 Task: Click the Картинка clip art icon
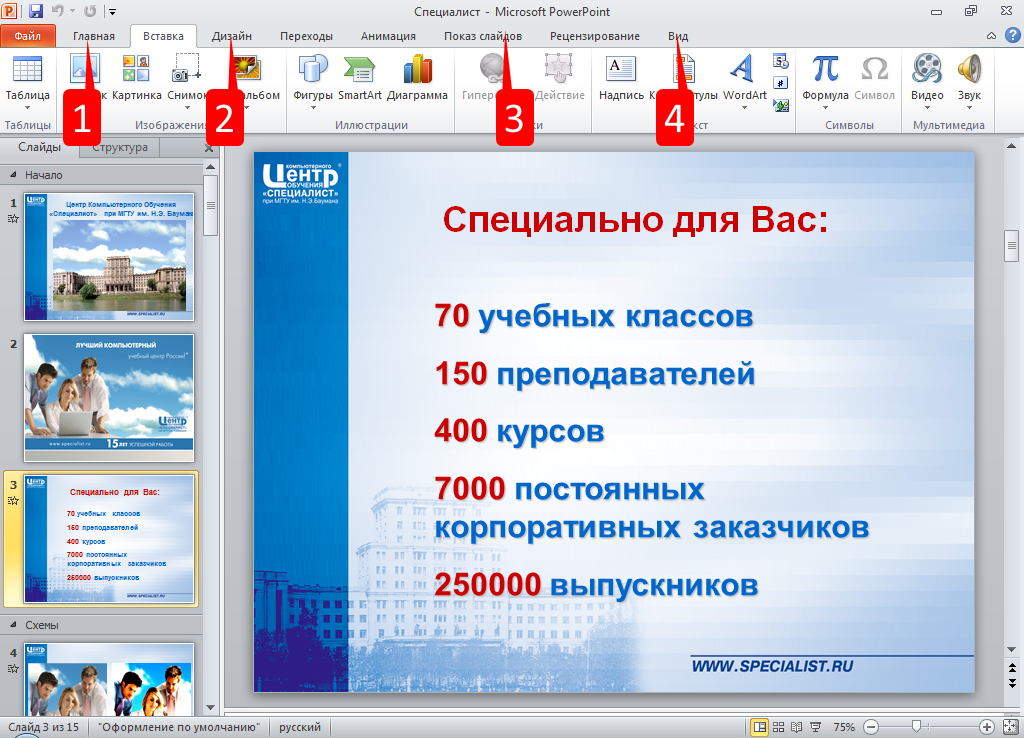(137, 78)
